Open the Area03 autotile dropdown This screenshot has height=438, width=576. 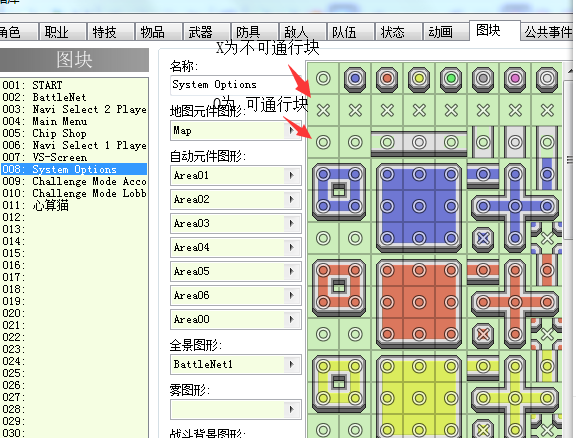point(292,223)
